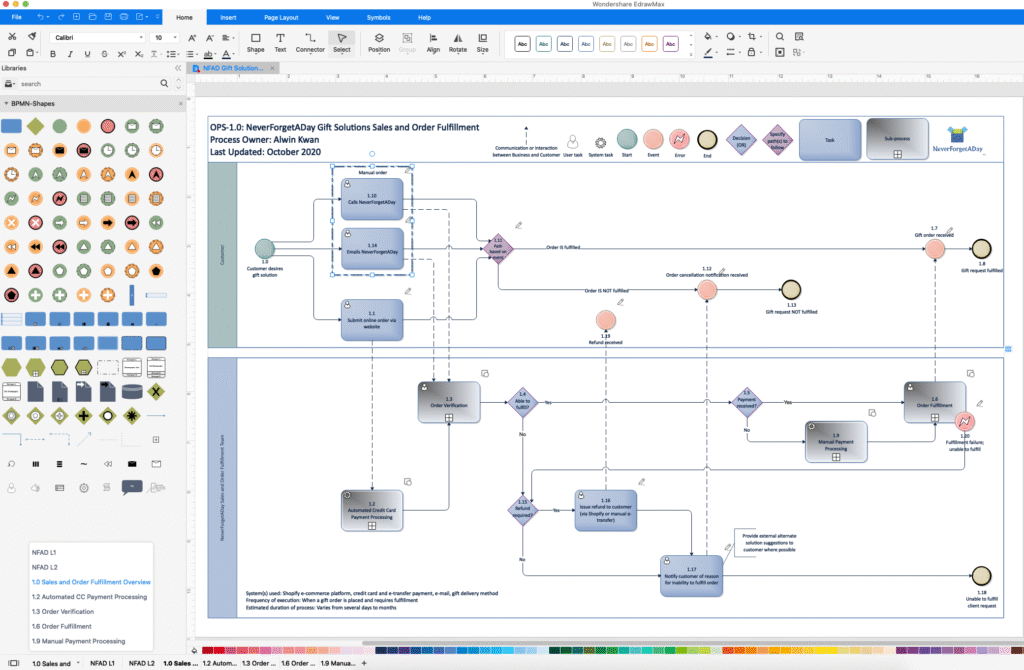Click the Crop tool icon
This screenshot has height=670, width=1024.
click(x=753, y=37)
